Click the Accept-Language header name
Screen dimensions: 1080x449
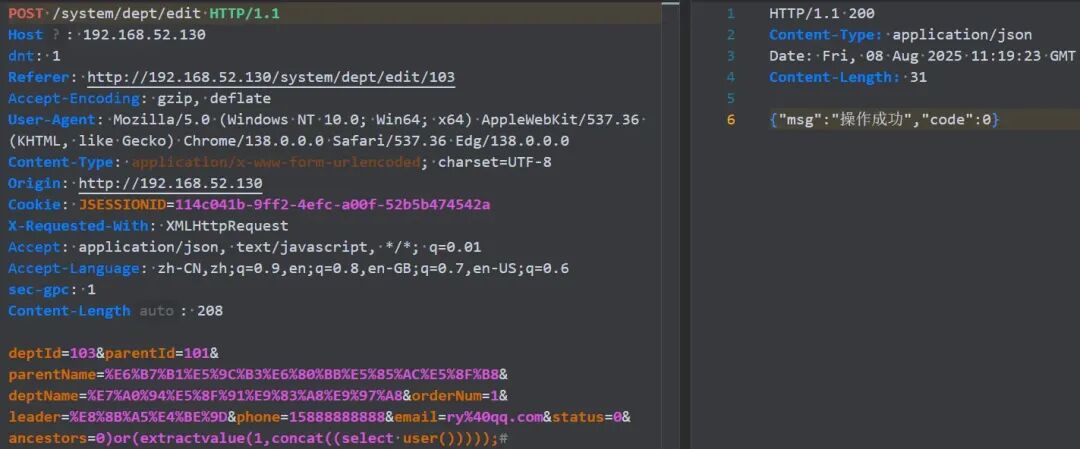[72, 269]
